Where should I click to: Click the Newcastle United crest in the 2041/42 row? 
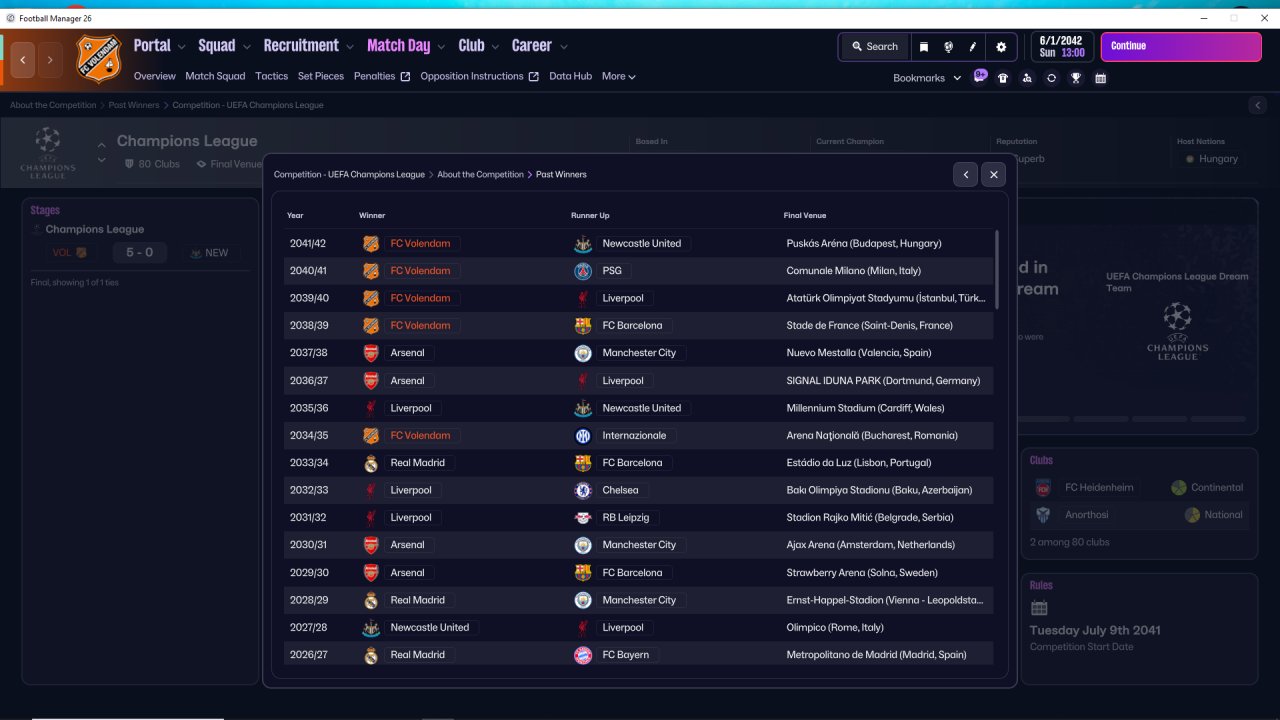coord(583,243)
